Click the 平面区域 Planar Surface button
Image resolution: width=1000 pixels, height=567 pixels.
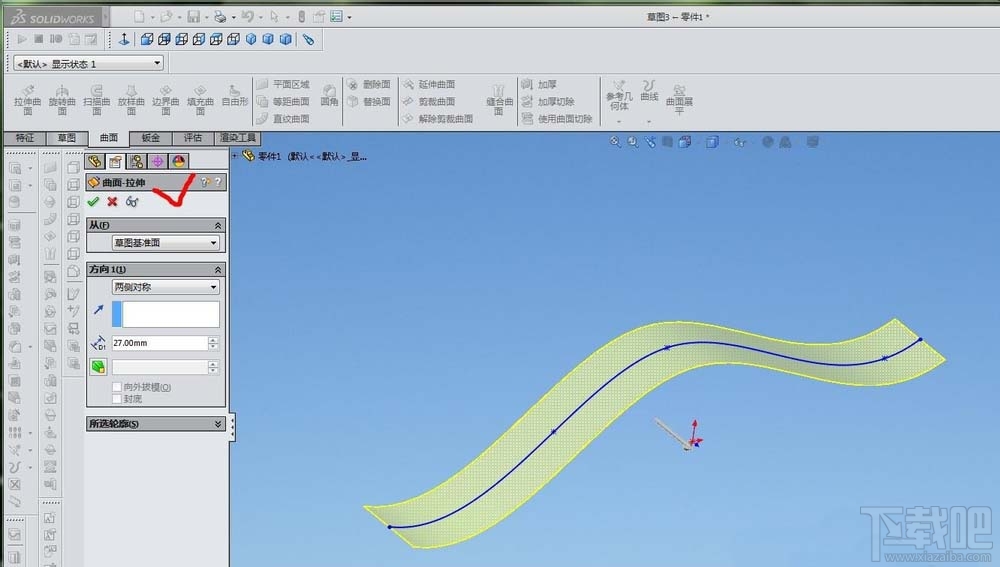coord(283,84)
